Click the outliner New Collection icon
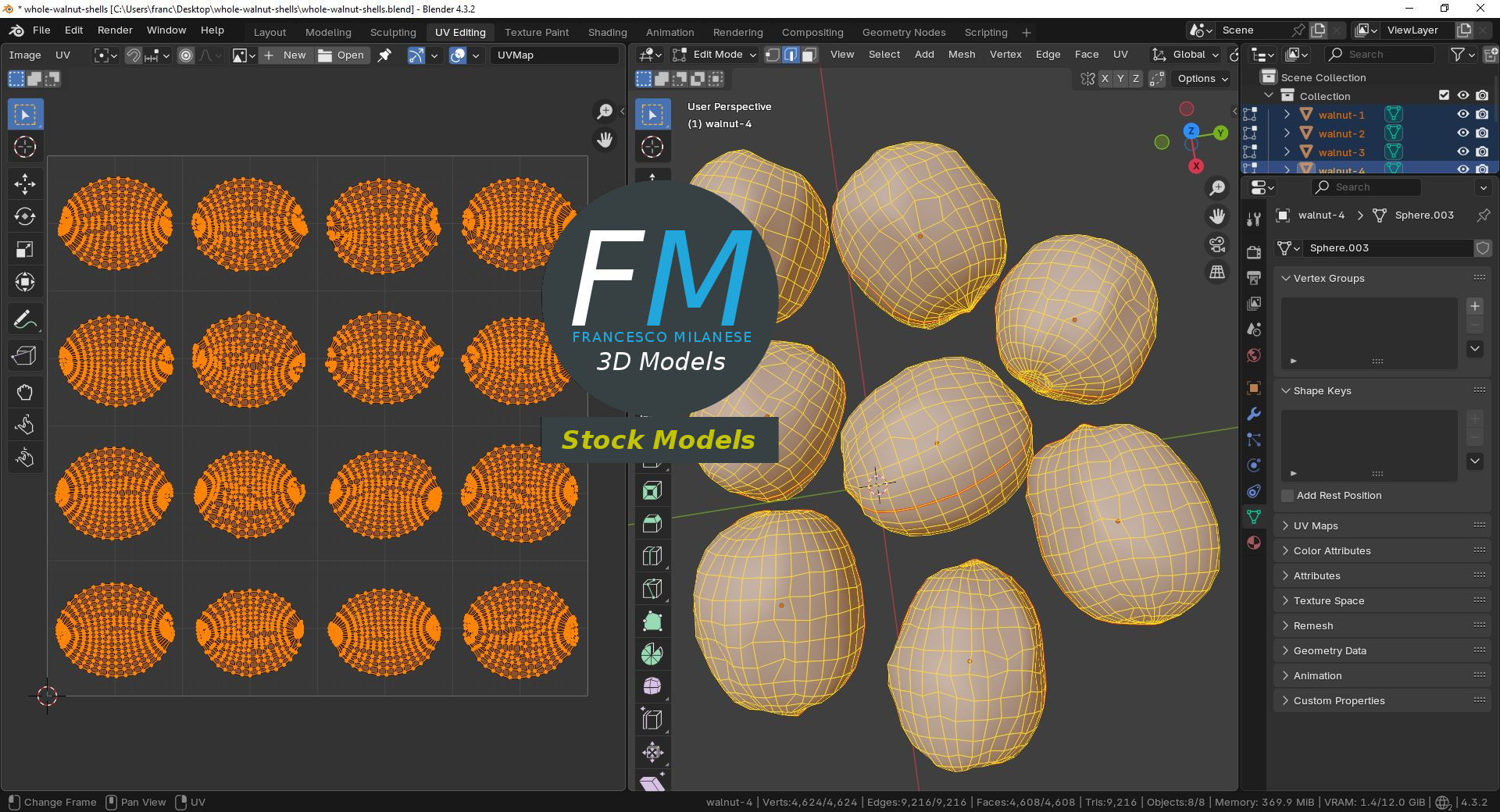 coord(1491,55)
